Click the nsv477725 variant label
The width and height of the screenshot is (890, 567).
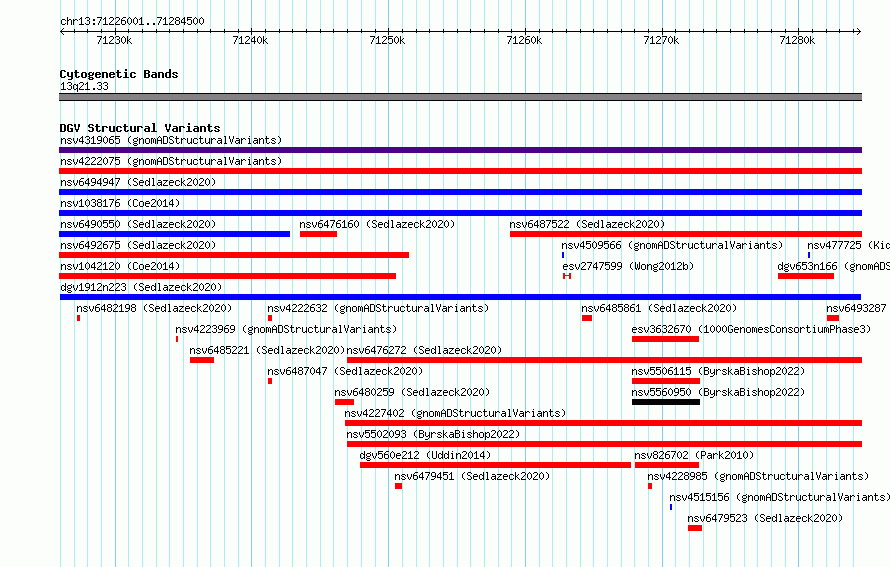click(849, 245)
